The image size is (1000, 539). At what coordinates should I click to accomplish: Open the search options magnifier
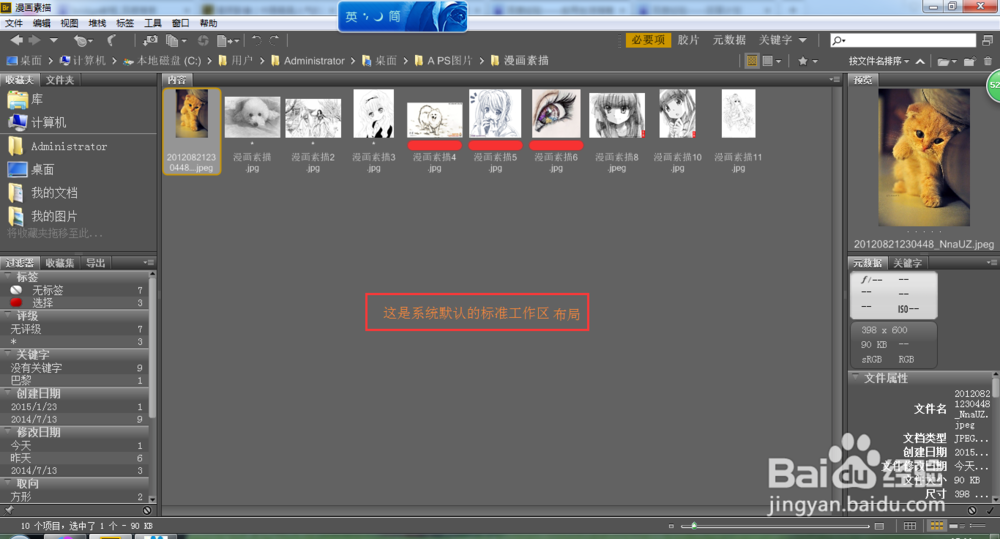pos(839,40)
